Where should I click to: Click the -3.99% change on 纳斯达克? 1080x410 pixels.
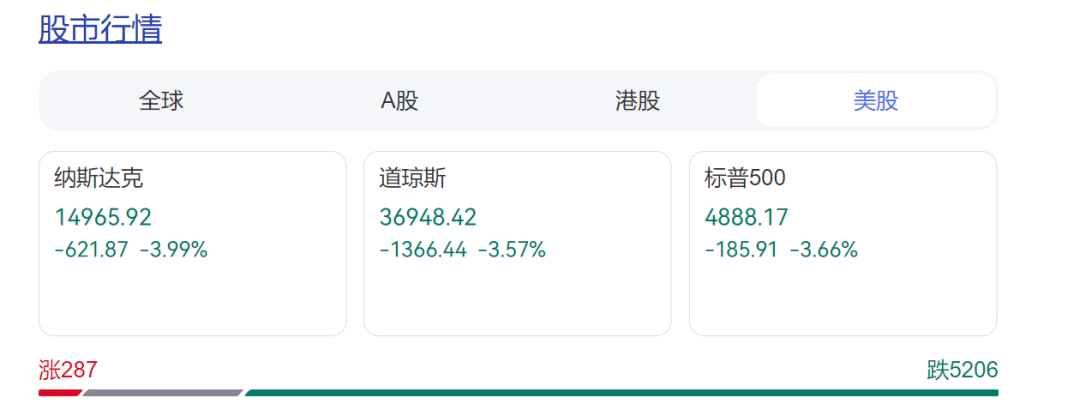pos(174,250)
